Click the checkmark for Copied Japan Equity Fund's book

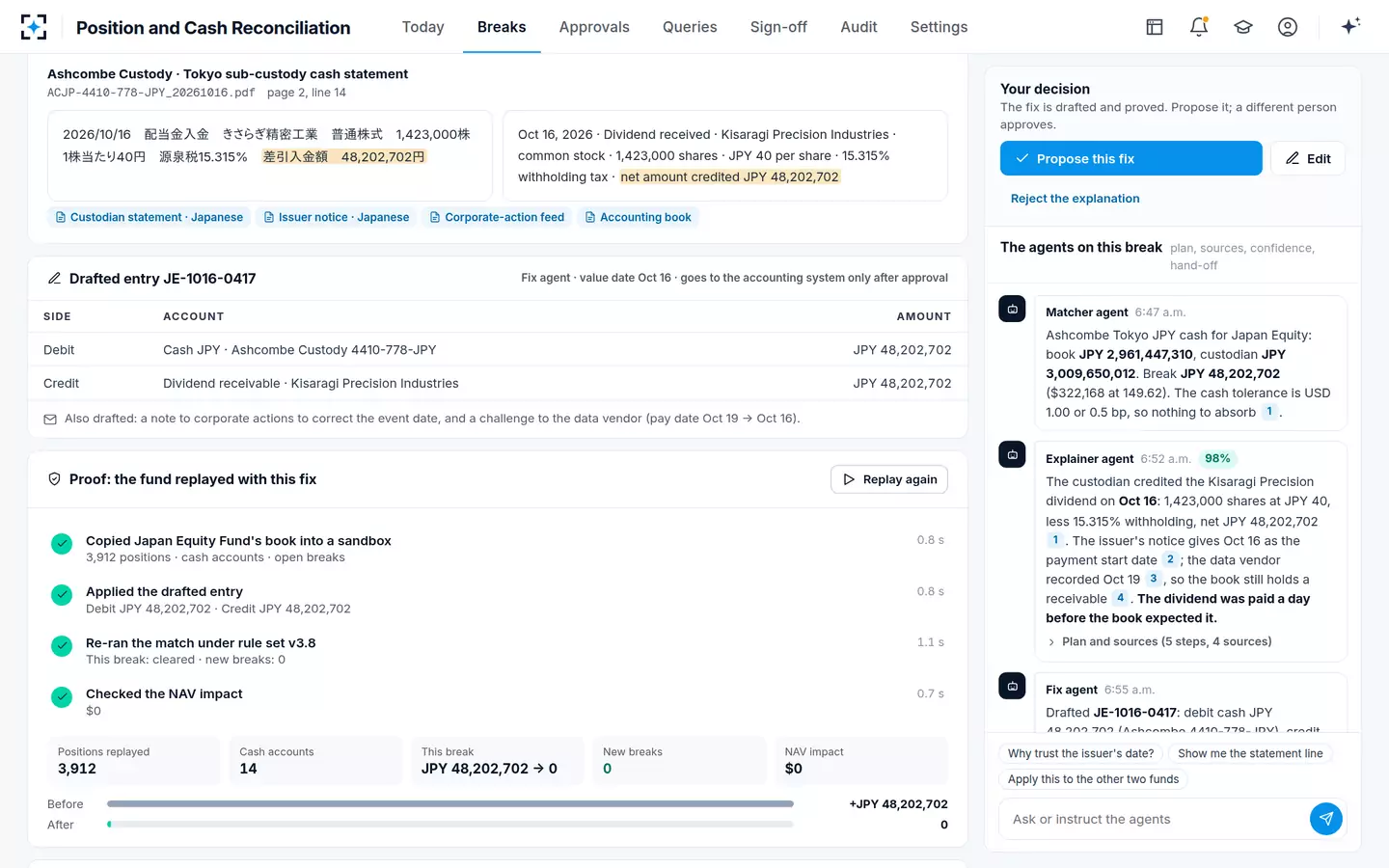pyautogui.click(x=62, y=544)
